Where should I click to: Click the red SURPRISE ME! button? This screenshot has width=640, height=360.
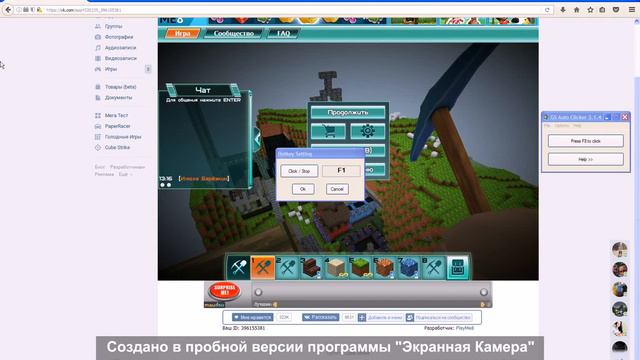pyautogui.click(x=224, y=291)
